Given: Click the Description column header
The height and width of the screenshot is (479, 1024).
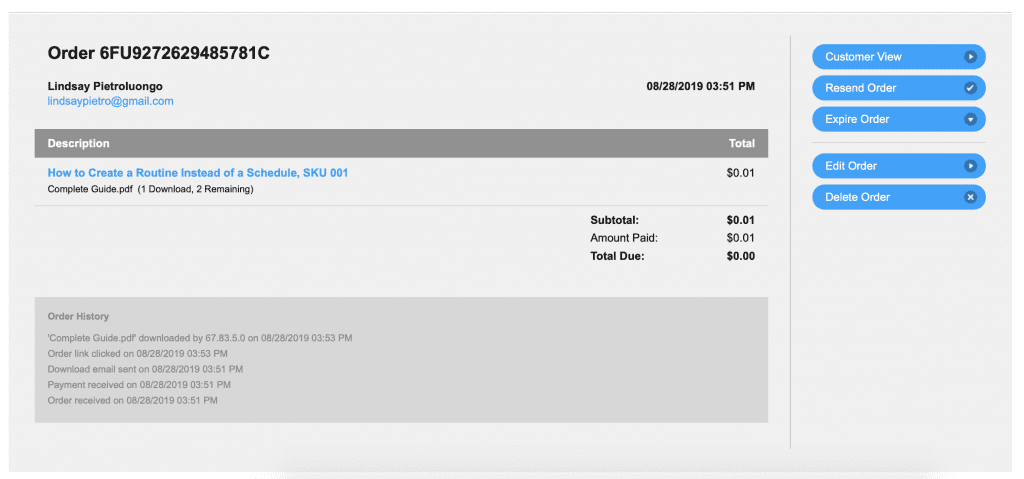Looking at the screenshot, I should (x=78, y=143).
